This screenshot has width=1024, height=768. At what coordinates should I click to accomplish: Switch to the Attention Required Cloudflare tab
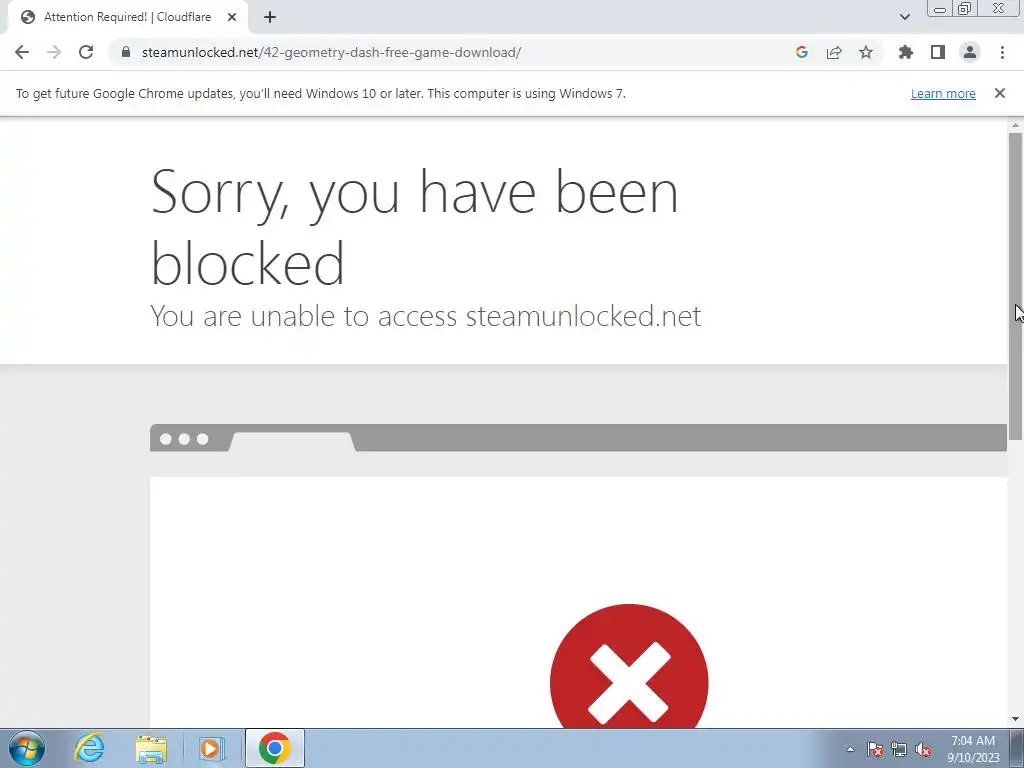coord(127,17)
